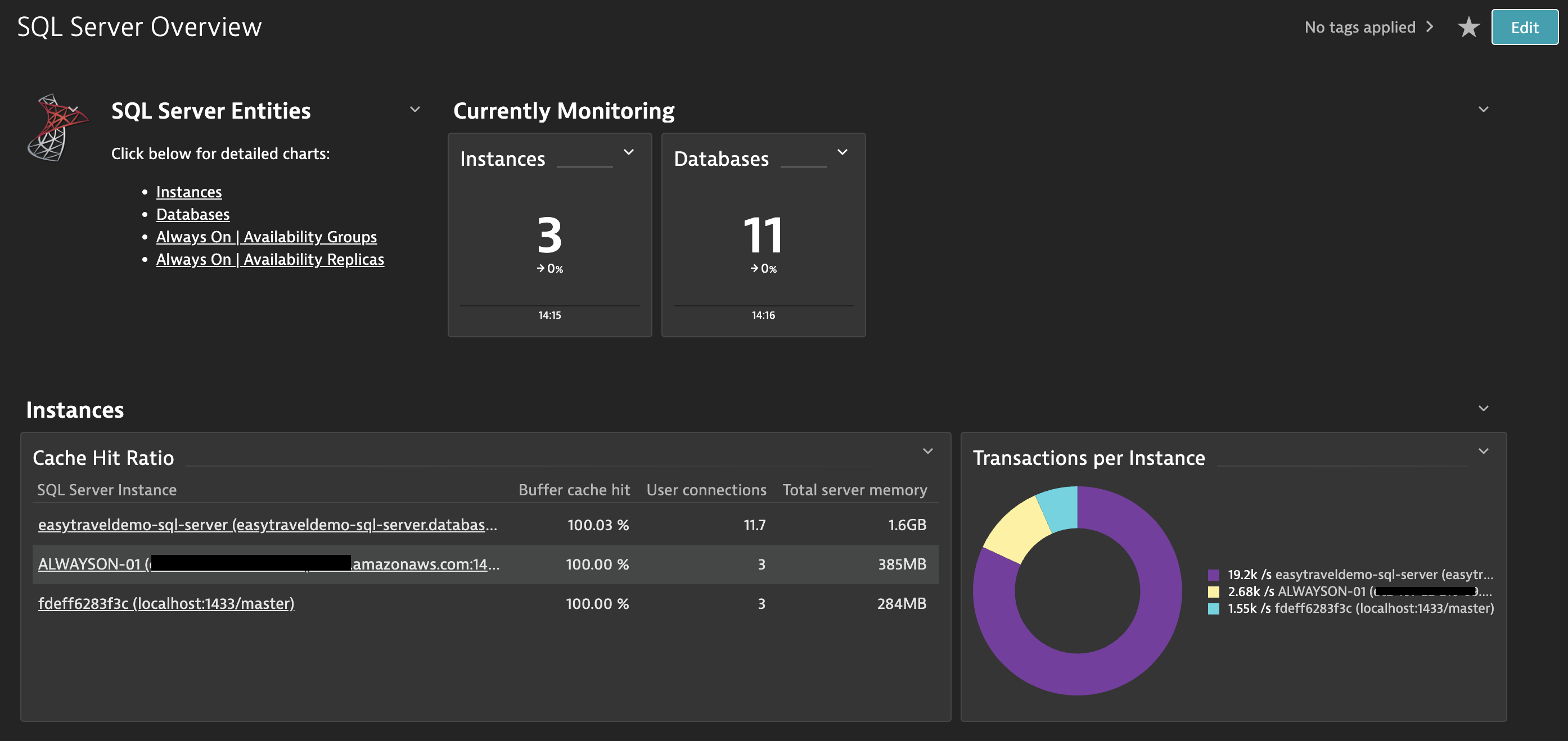Screen dimensions: 1568x741
Task: Click the Edit button
Action: tap(1524, 28)
